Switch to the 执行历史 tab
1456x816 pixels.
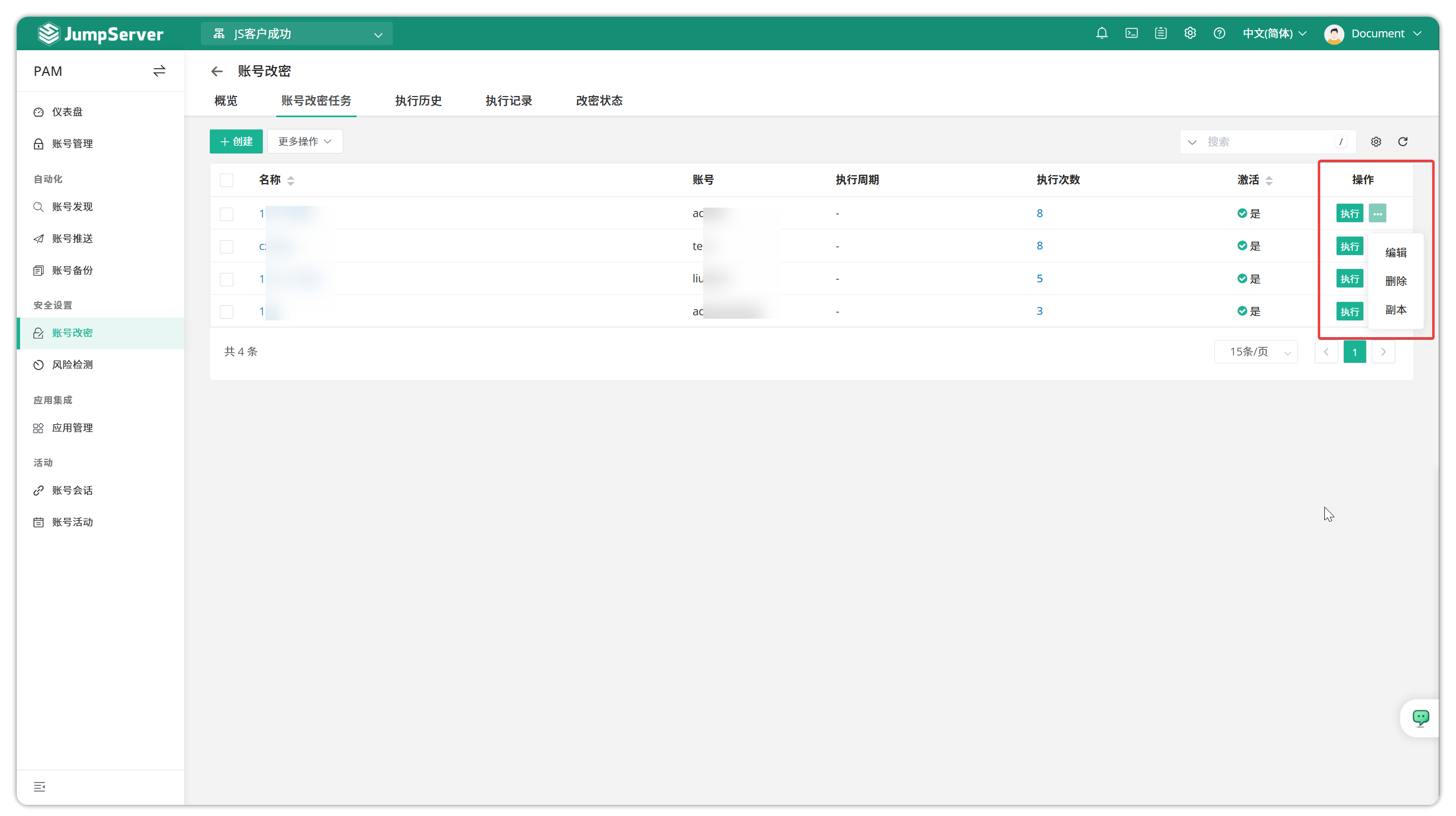click(418, 100)
